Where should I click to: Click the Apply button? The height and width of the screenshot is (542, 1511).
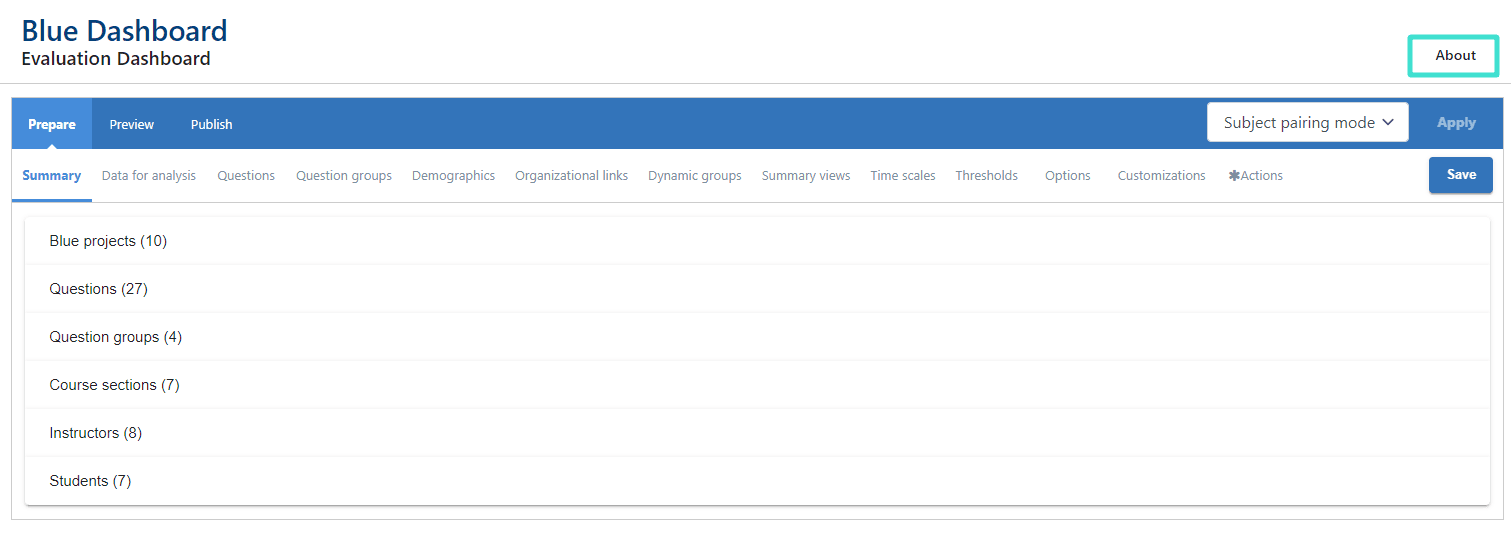coord(1456,123)
